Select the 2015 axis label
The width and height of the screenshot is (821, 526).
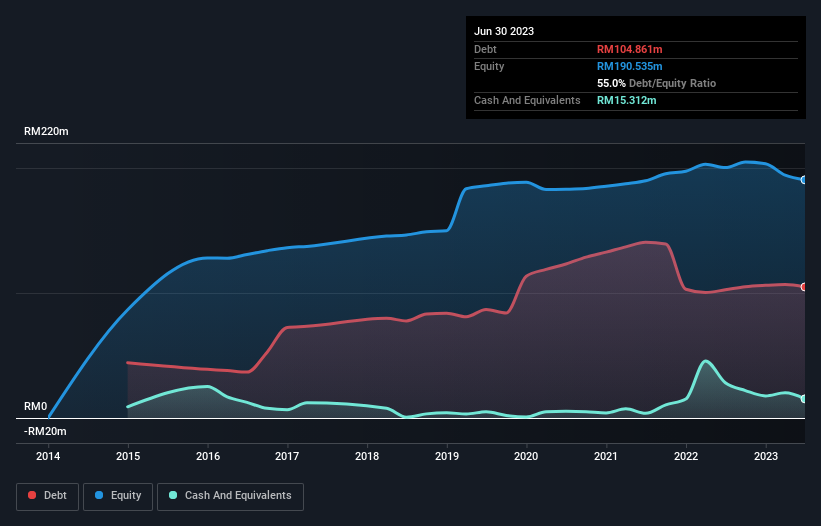[x=128, y=456]
